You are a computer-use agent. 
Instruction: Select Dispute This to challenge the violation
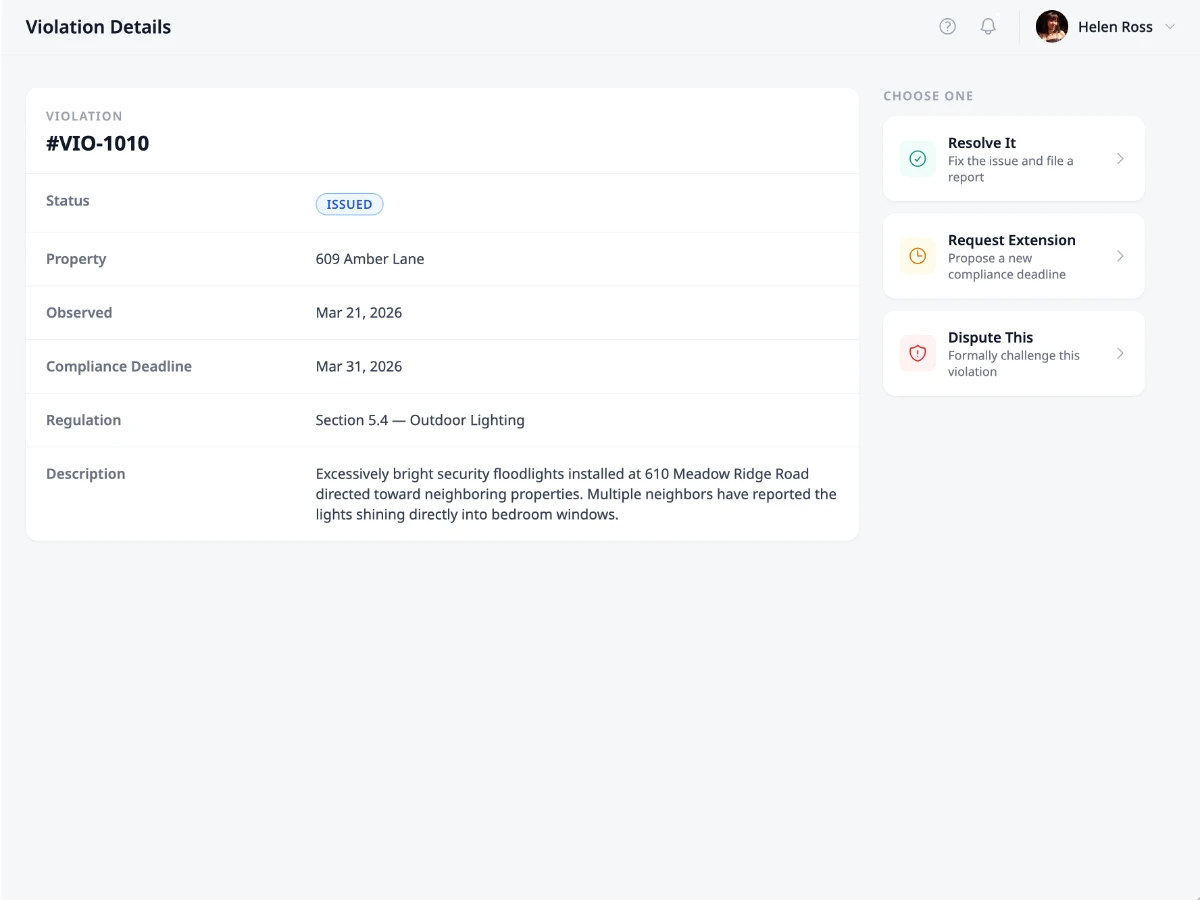coord(1013,352)
